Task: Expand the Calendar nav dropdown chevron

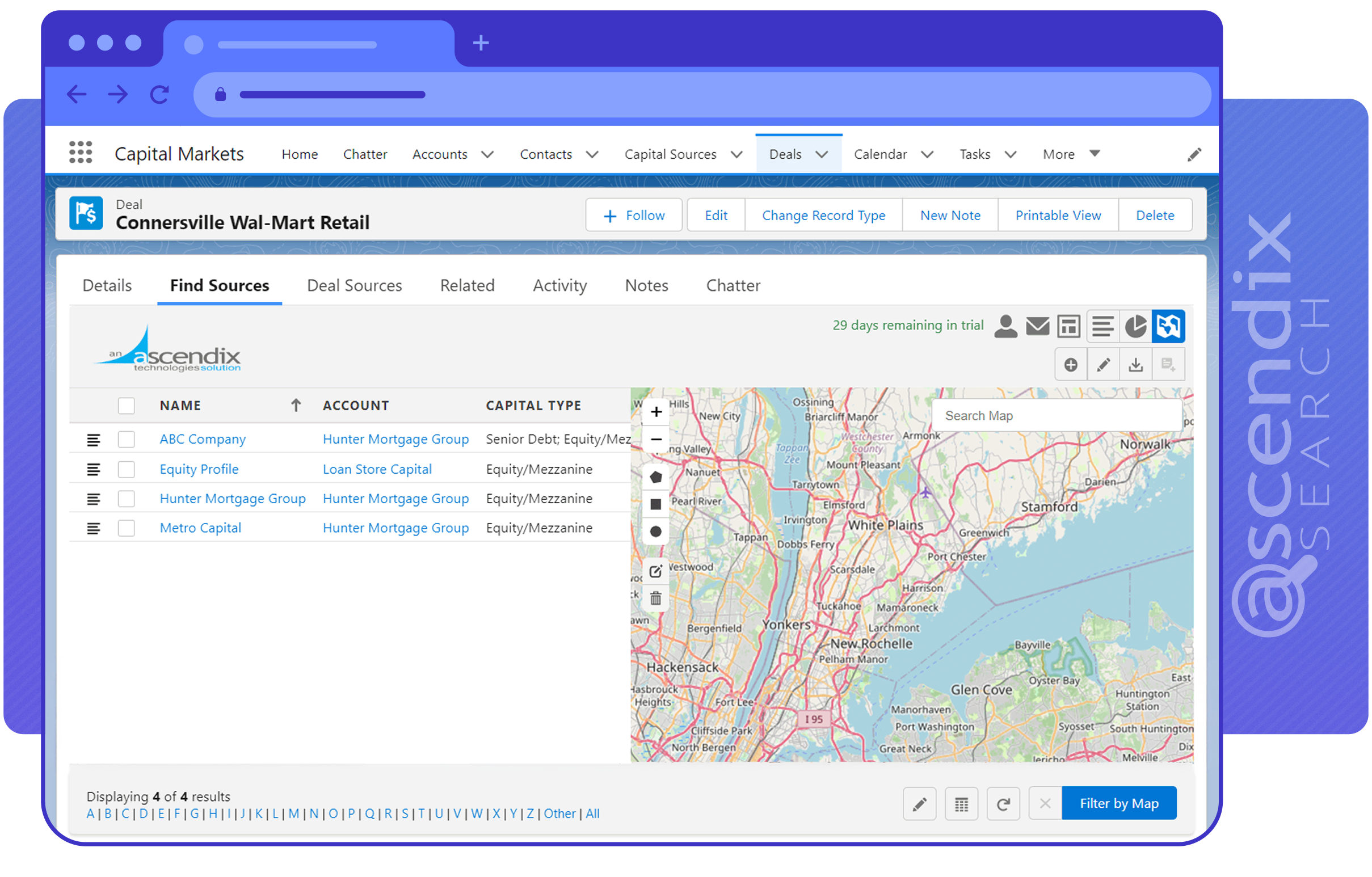Action: point(928,154)
